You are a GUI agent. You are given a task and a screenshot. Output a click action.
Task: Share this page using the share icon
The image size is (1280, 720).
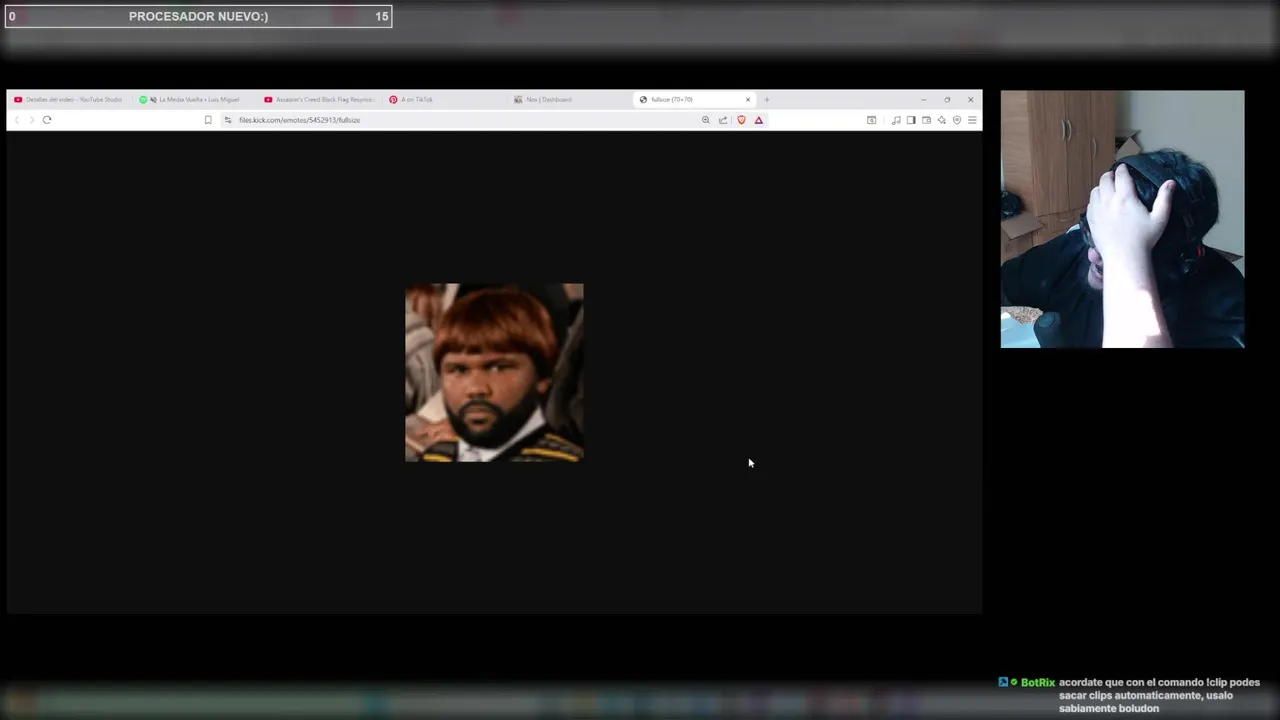(x=723, y=120)
